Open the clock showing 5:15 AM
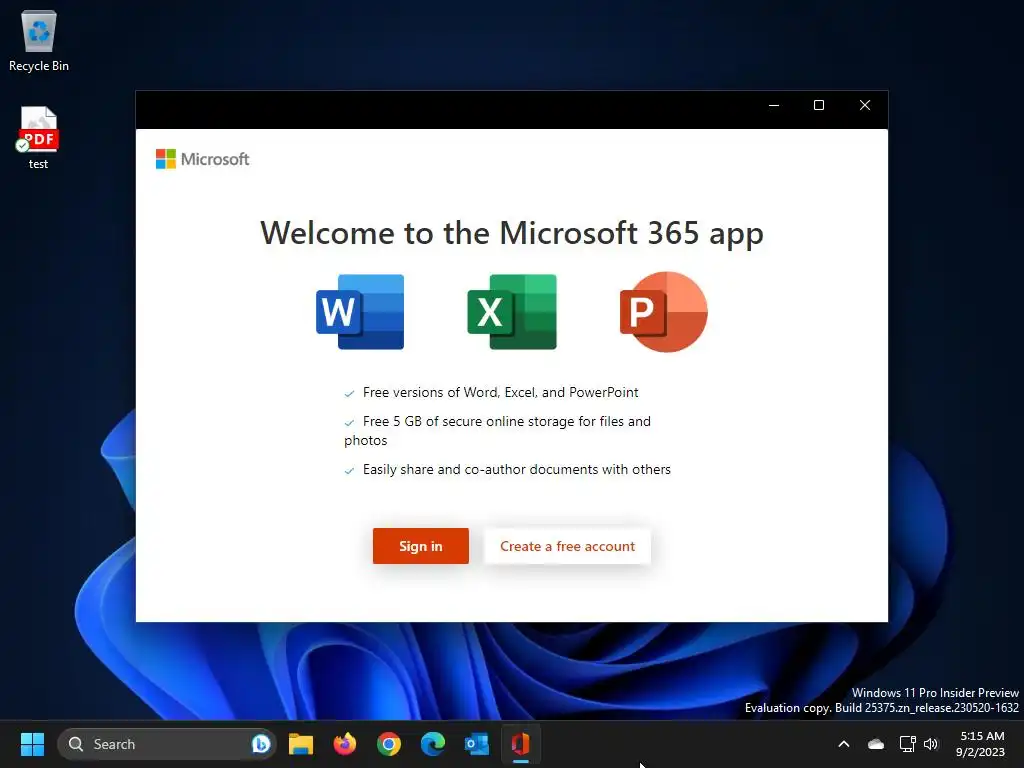 [x=980, y=744]
